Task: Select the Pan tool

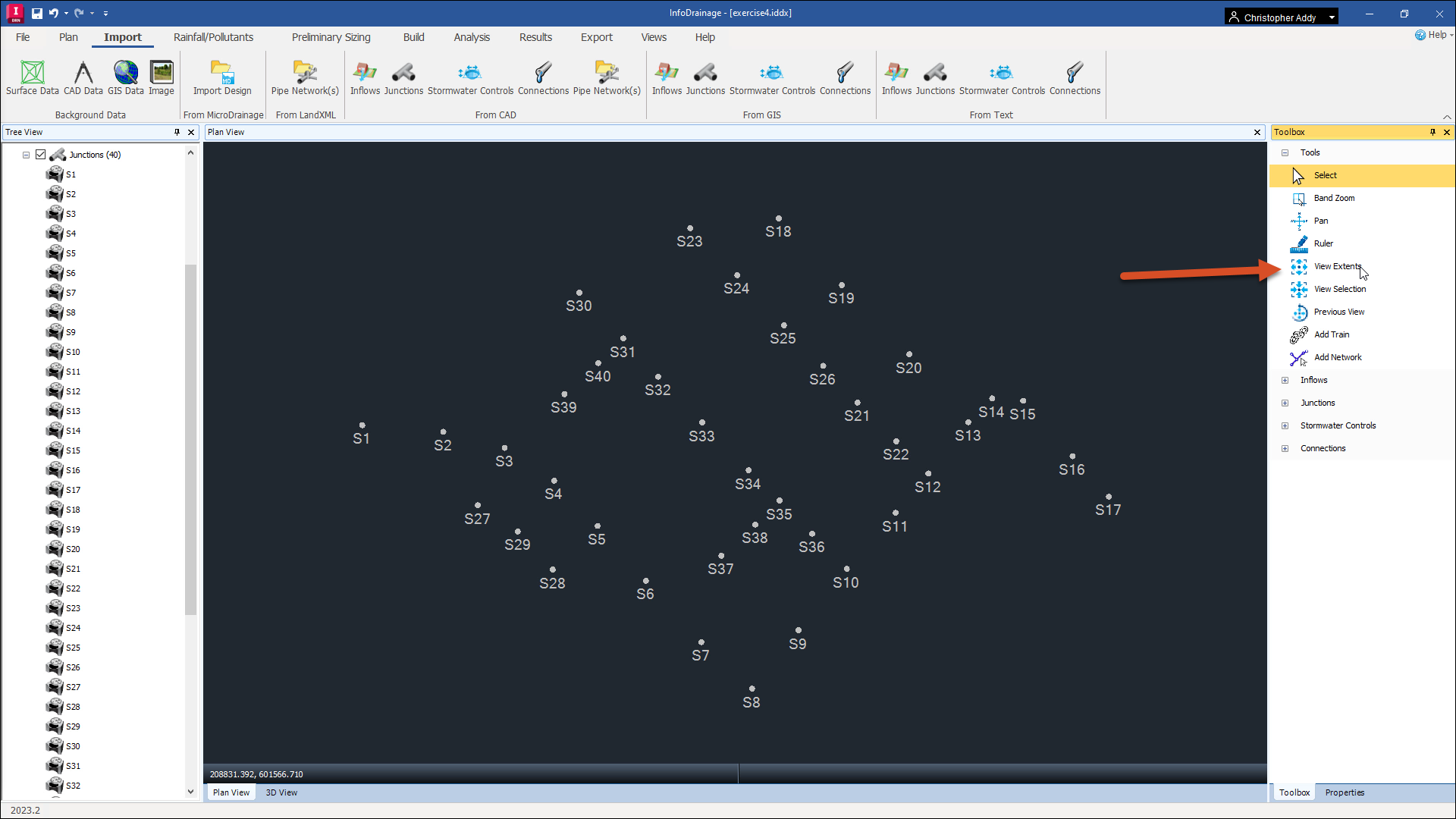Action: (1321, 220)
